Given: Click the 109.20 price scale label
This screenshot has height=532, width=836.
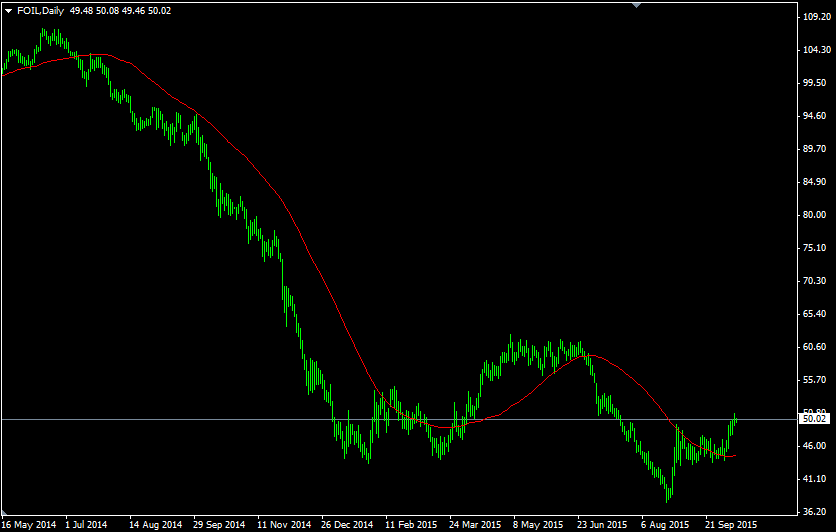Looking at the screenshot, I should [x=817, y=17].
